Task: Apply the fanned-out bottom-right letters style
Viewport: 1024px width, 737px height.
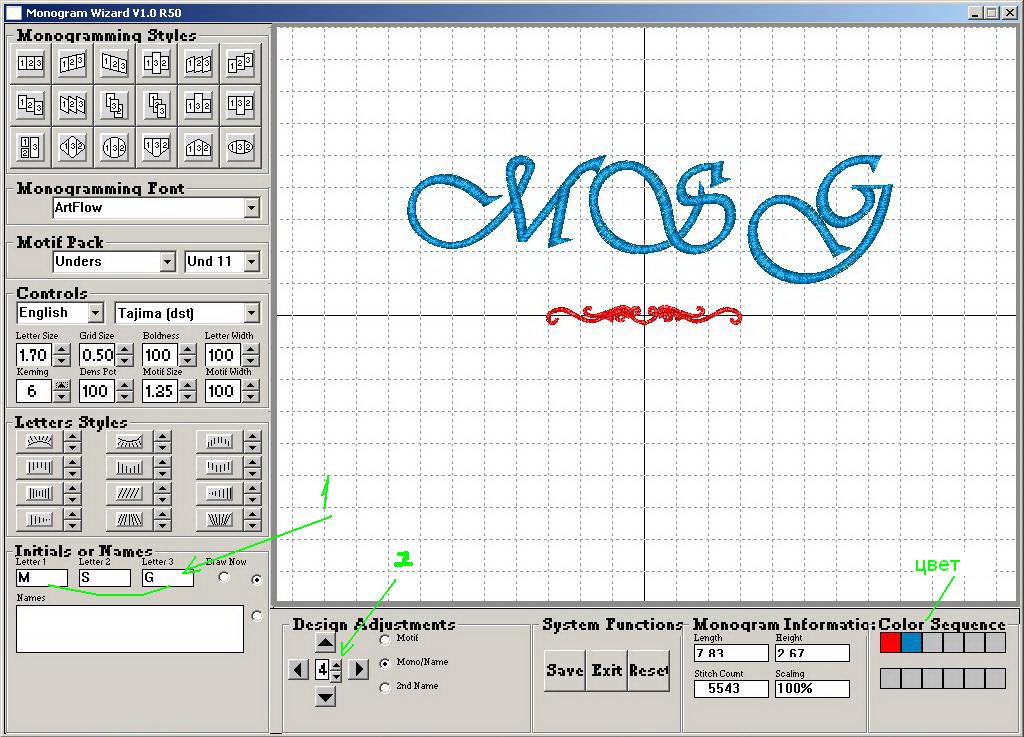Action: tap(219, 520)
